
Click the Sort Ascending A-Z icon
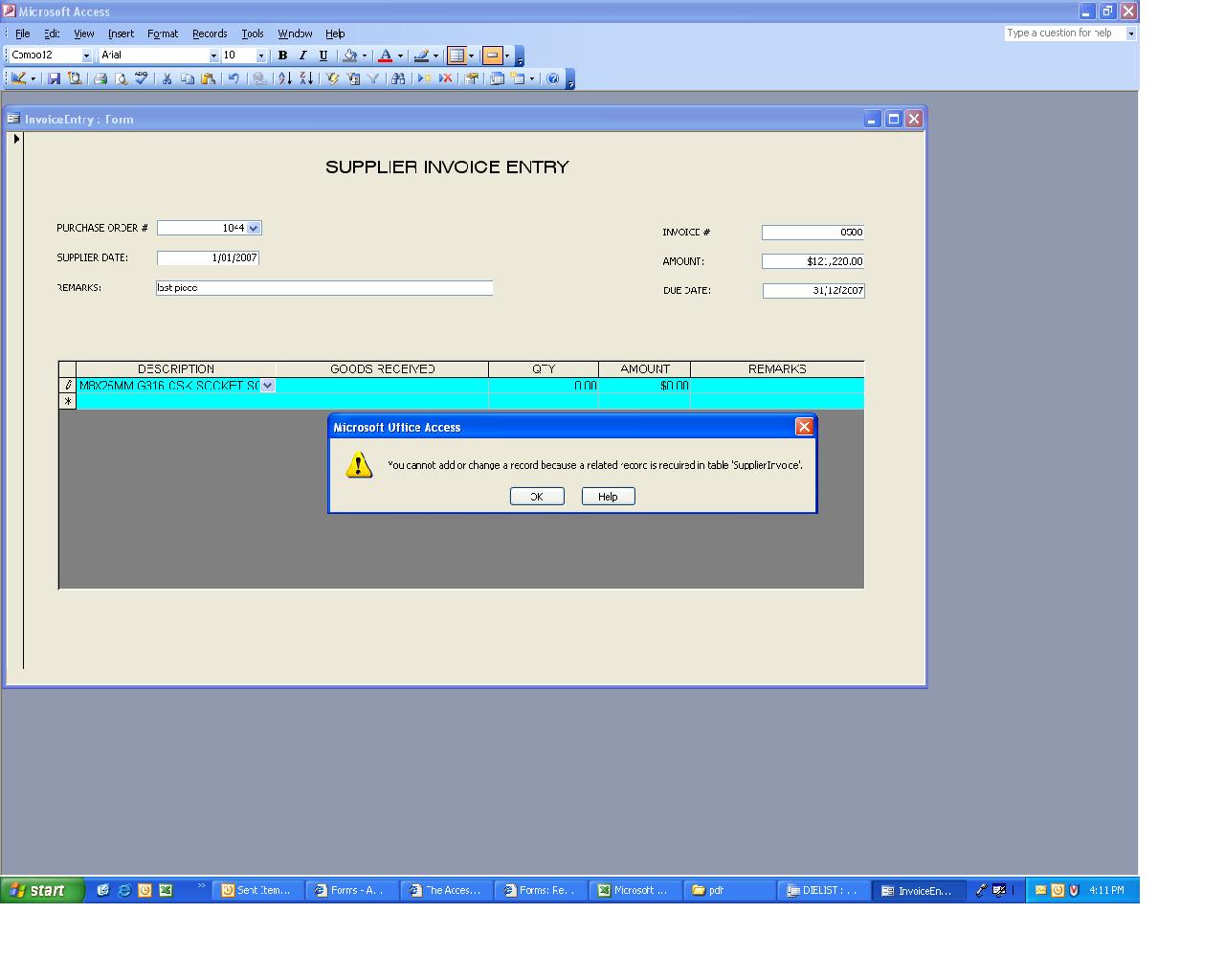(x=284, y=78)
